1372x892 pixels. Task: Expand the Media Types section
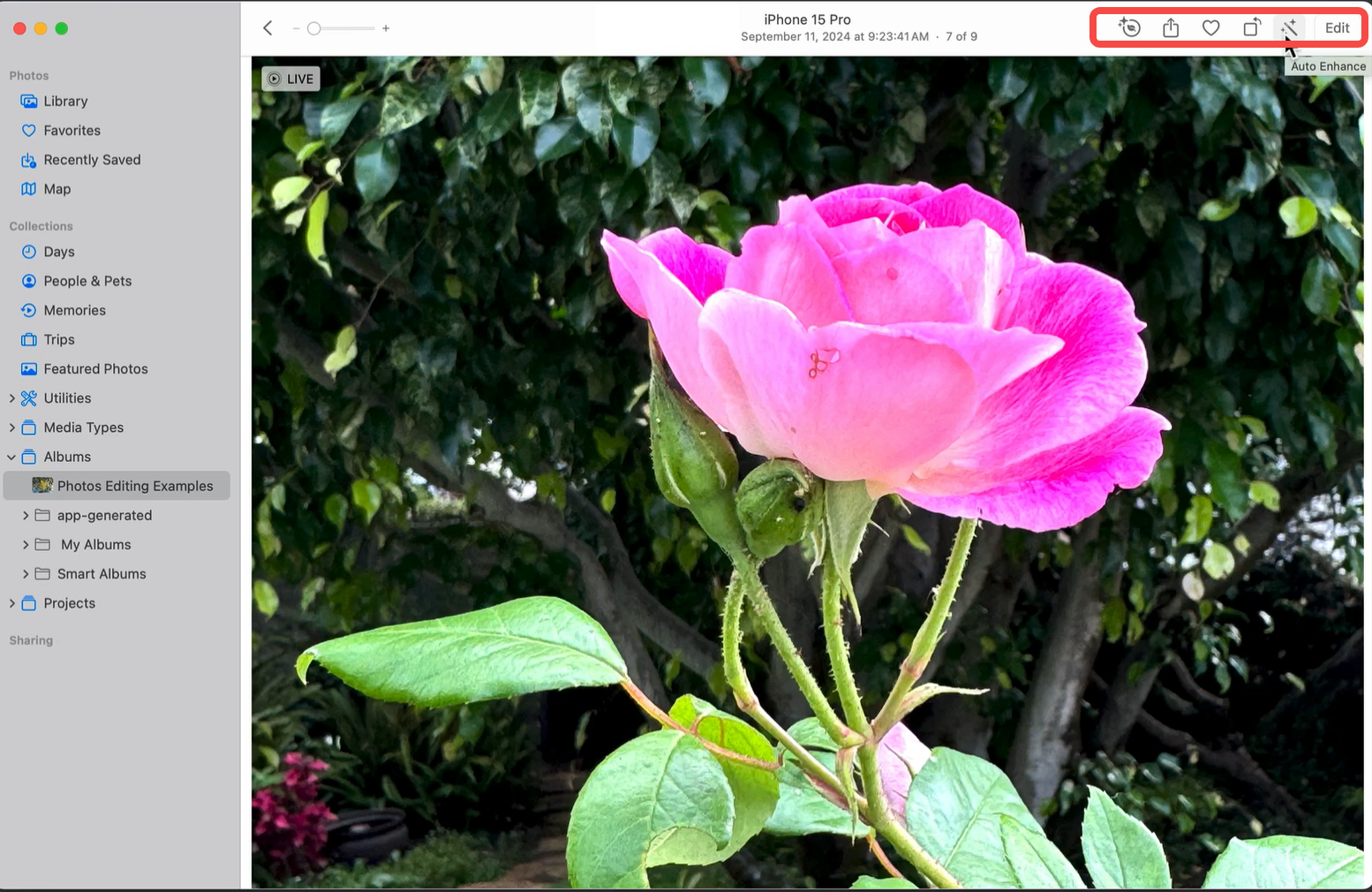12,427
